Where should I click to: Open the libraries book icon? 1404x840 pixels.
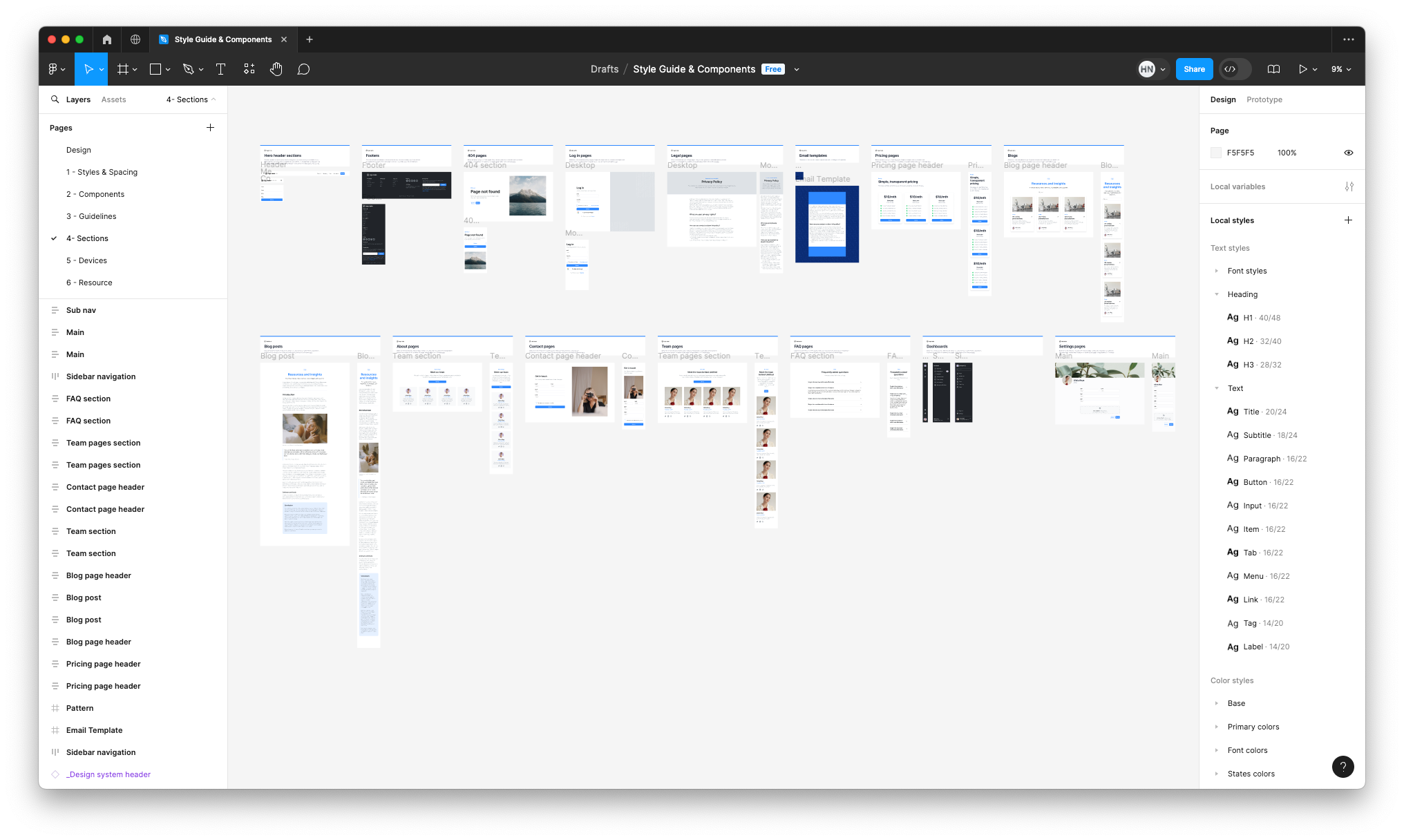1273,69
